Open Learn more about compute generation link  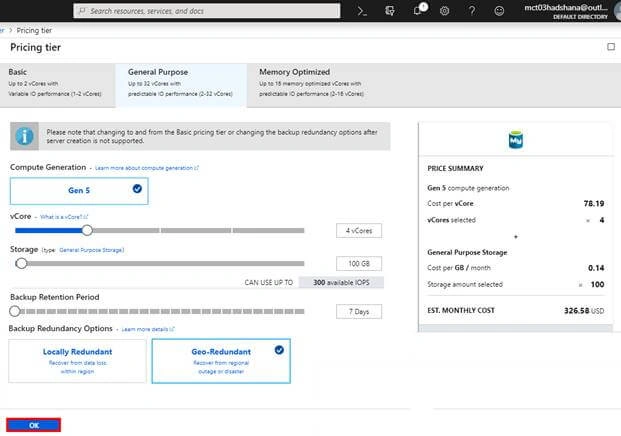pyautogui.click(x=147, y=168)
